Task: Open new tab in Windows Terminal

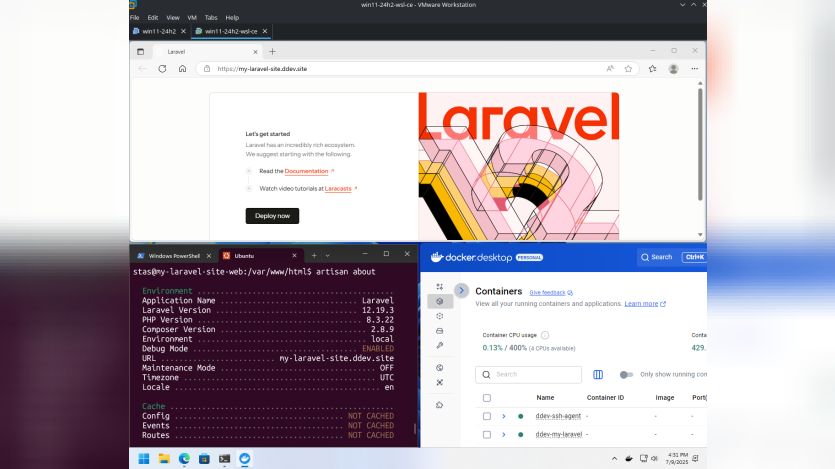Action: pyautogui.click(x=314, y=256)
